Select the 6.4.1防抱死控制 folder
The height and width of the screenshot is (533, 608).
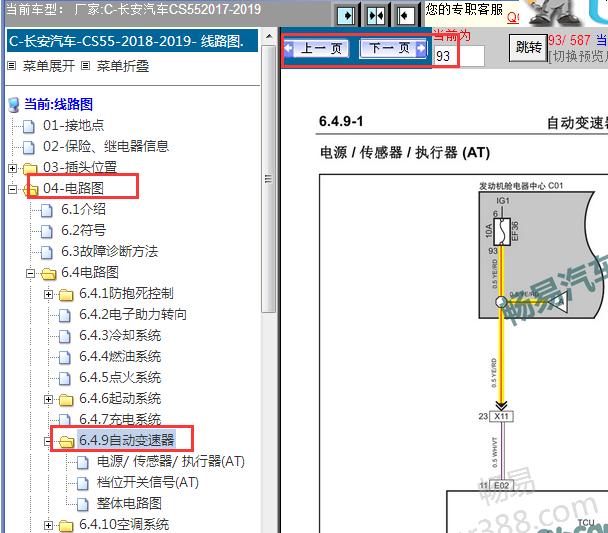point(126,293)
